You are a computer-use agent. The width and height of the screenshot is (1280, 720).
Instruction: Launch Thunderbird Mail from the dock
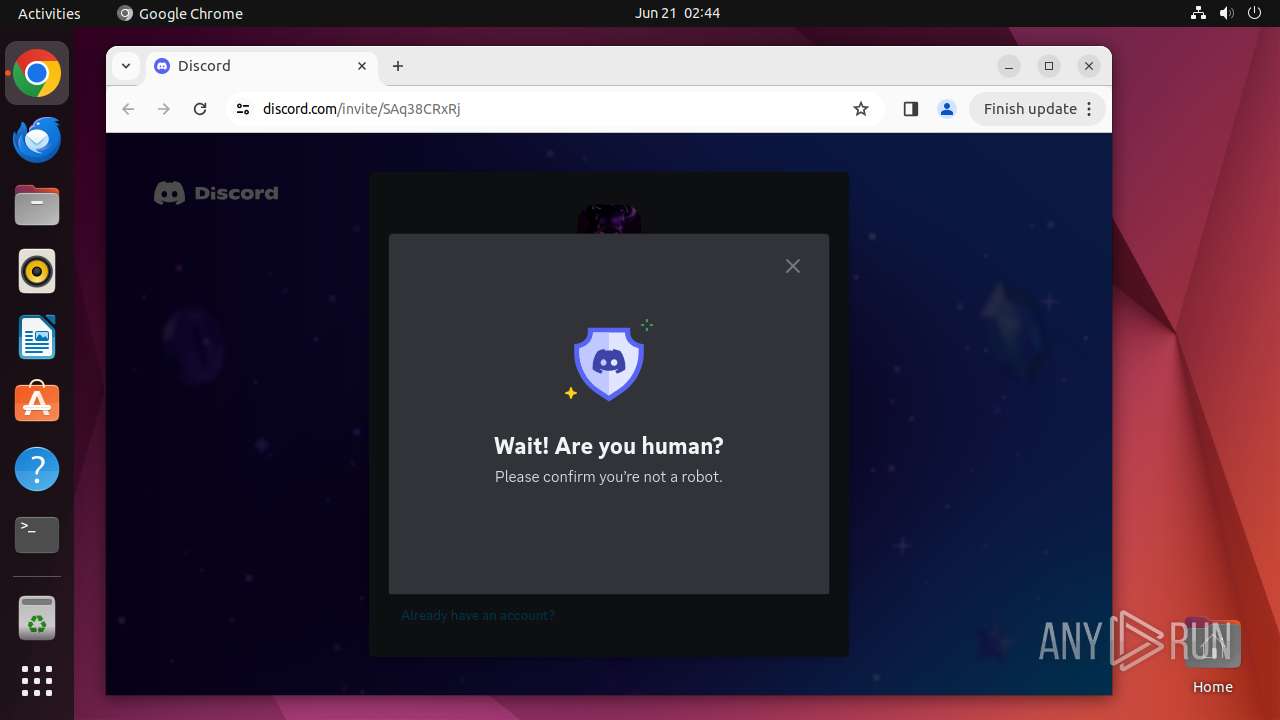click(37, 139)
